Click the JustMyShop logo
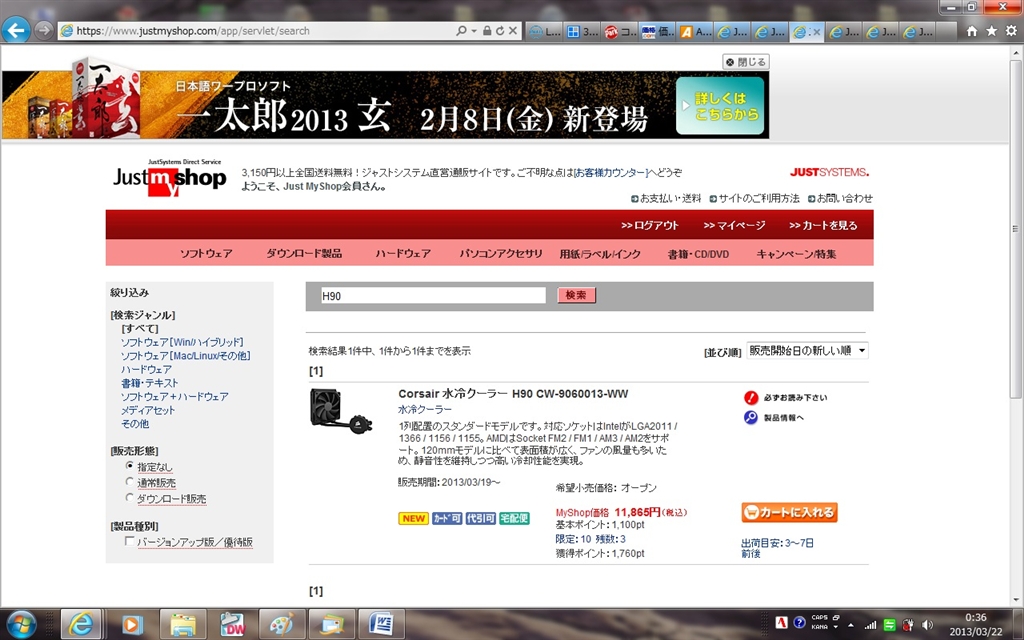Screen dimensions: 1024x640 (x=169, y=177)
